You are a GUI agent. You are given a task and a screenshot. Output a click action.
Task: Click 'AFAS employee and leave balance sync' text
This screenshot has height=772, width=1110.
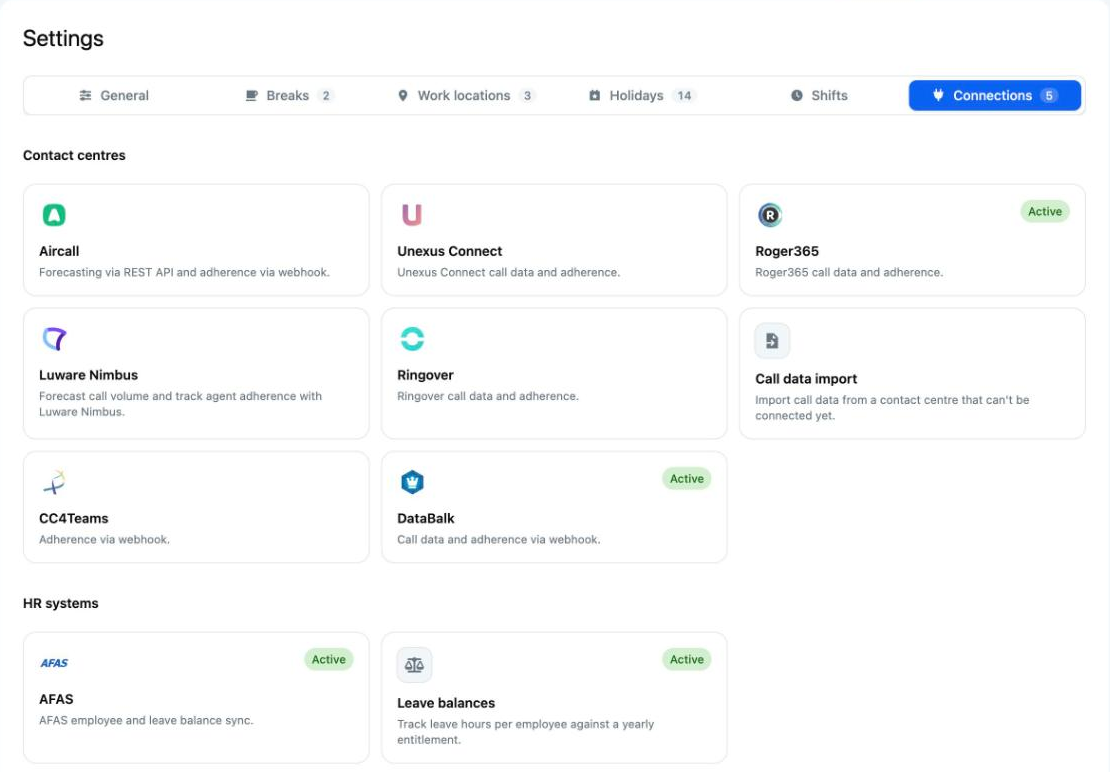pos(146,720)
